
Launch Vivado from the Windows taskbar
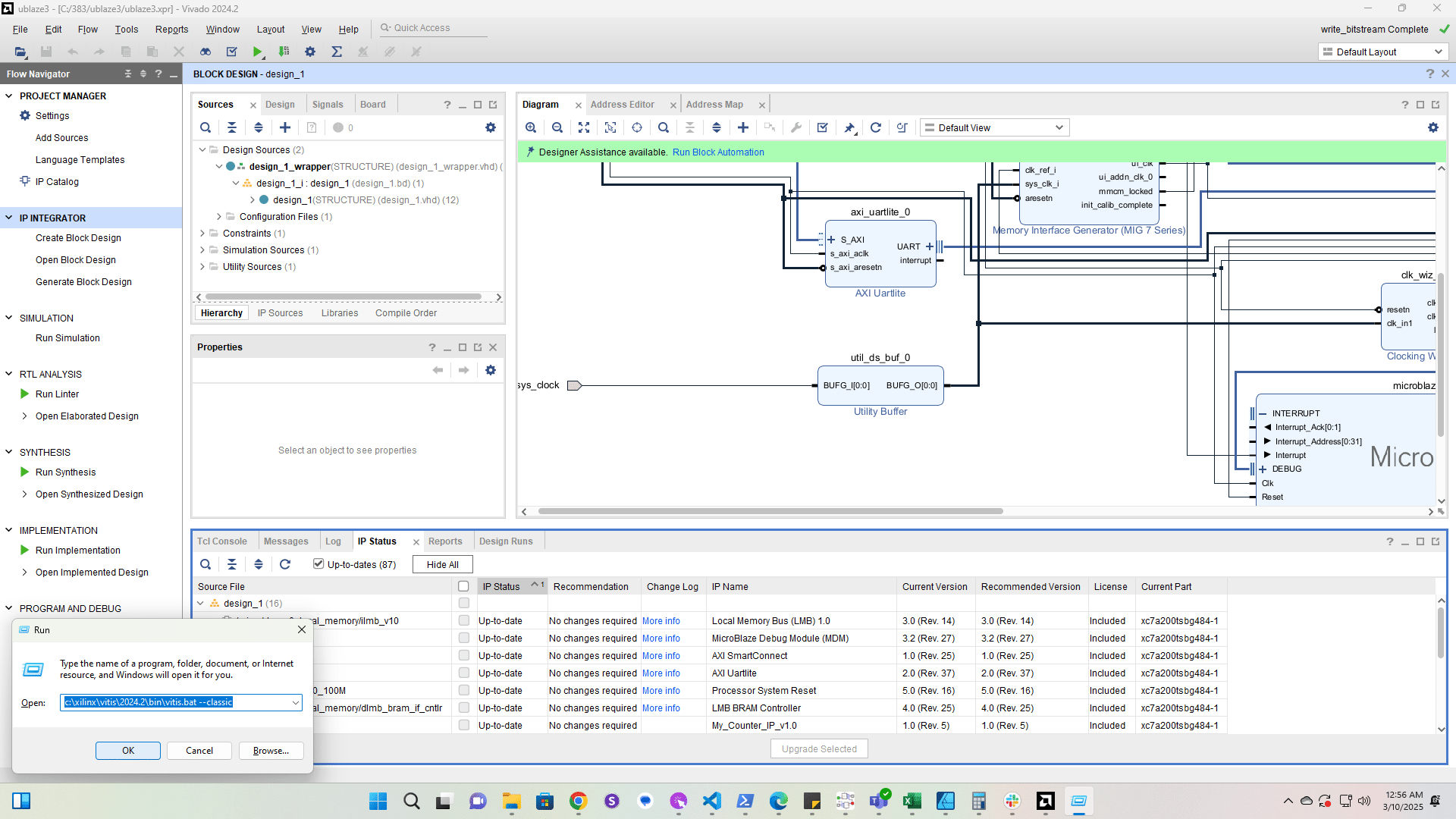click(1046, 801)
